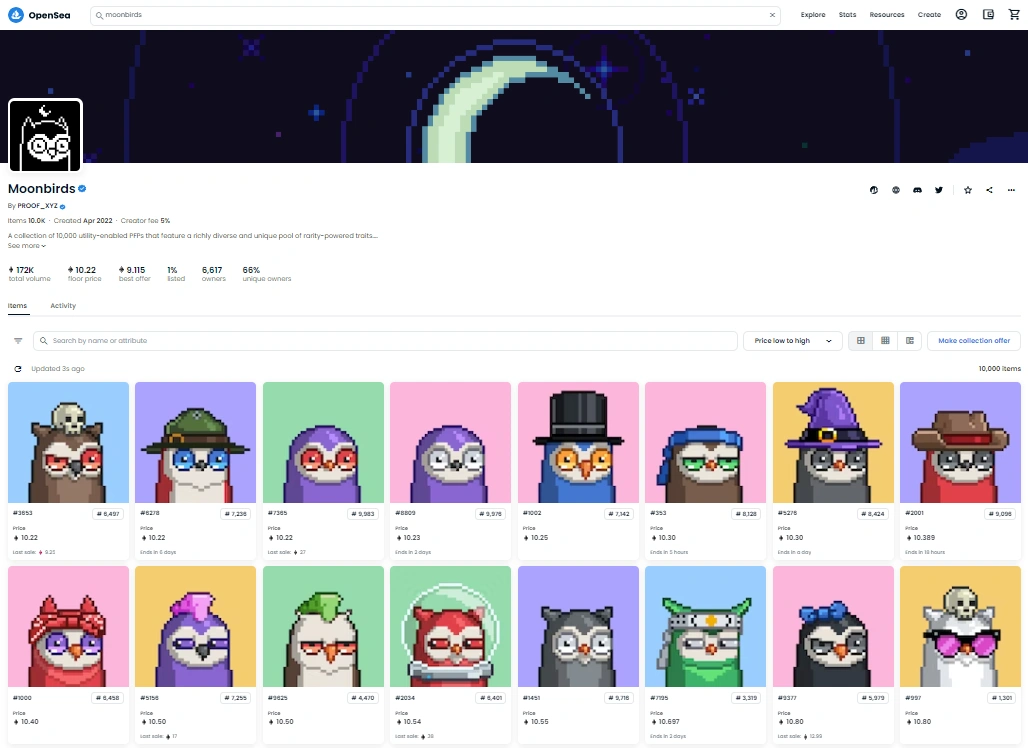This screenshot has width=1028, height=748.
Task: Click rarity rank badge # 9,983
Action: pyautogui.click(x=363, y=514)
